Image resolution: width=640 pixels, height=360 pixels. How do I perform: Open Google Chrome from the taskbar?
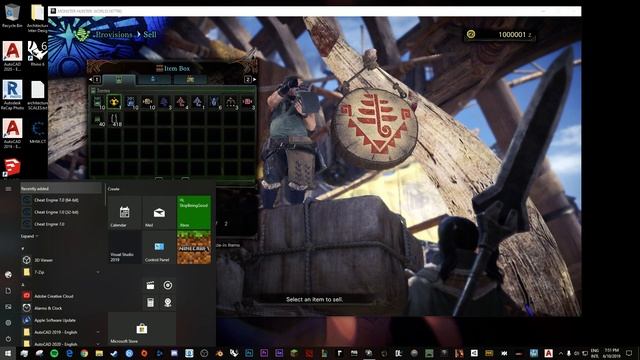pos(84,353)
